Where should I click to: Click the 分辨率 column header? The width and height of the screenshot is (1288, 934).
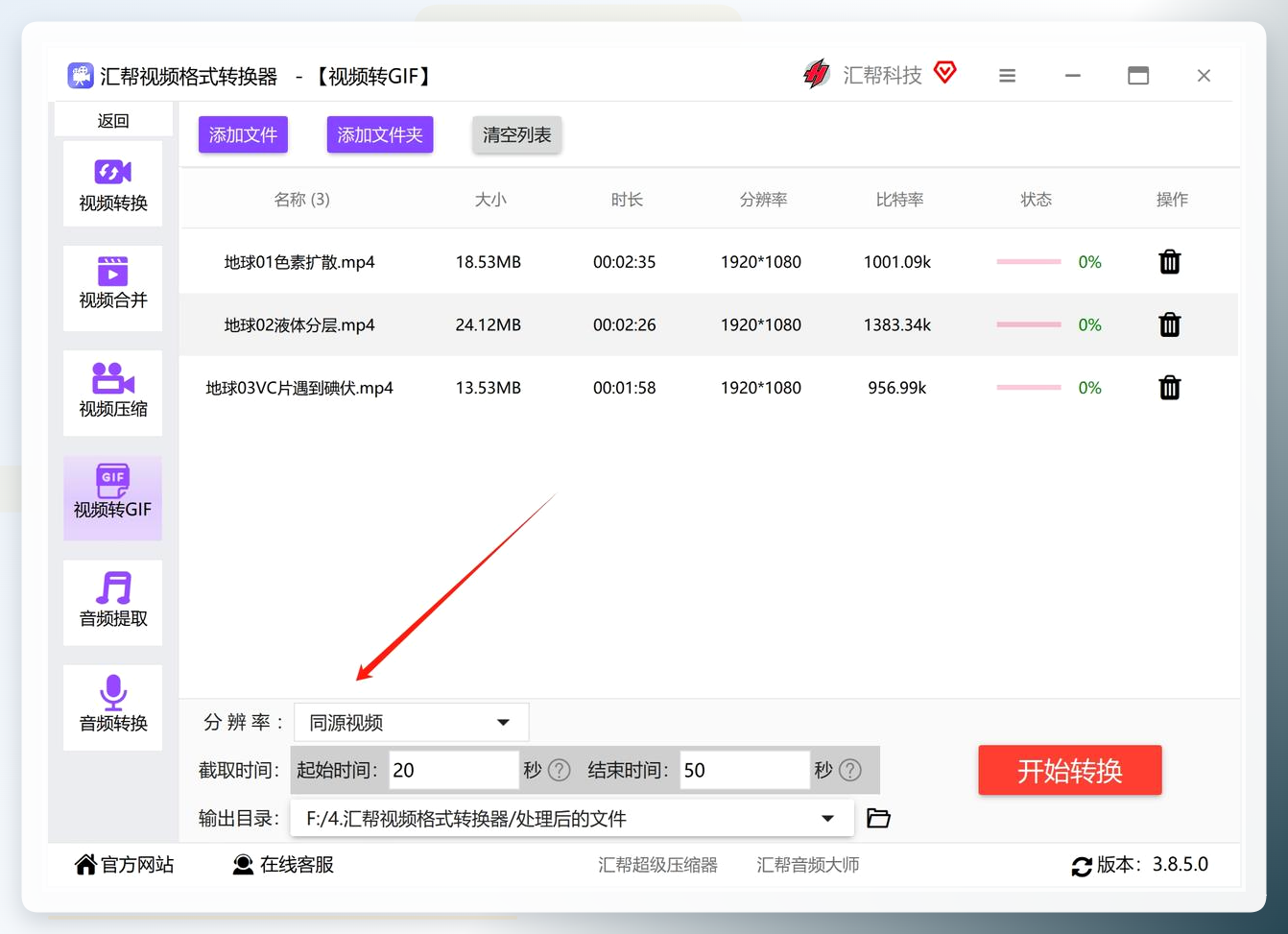[x=763, y=200]
